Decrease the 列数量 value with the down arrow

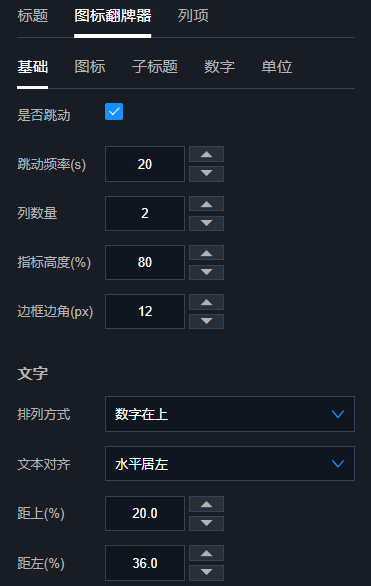pyautogui.click(x=206, y=223)
